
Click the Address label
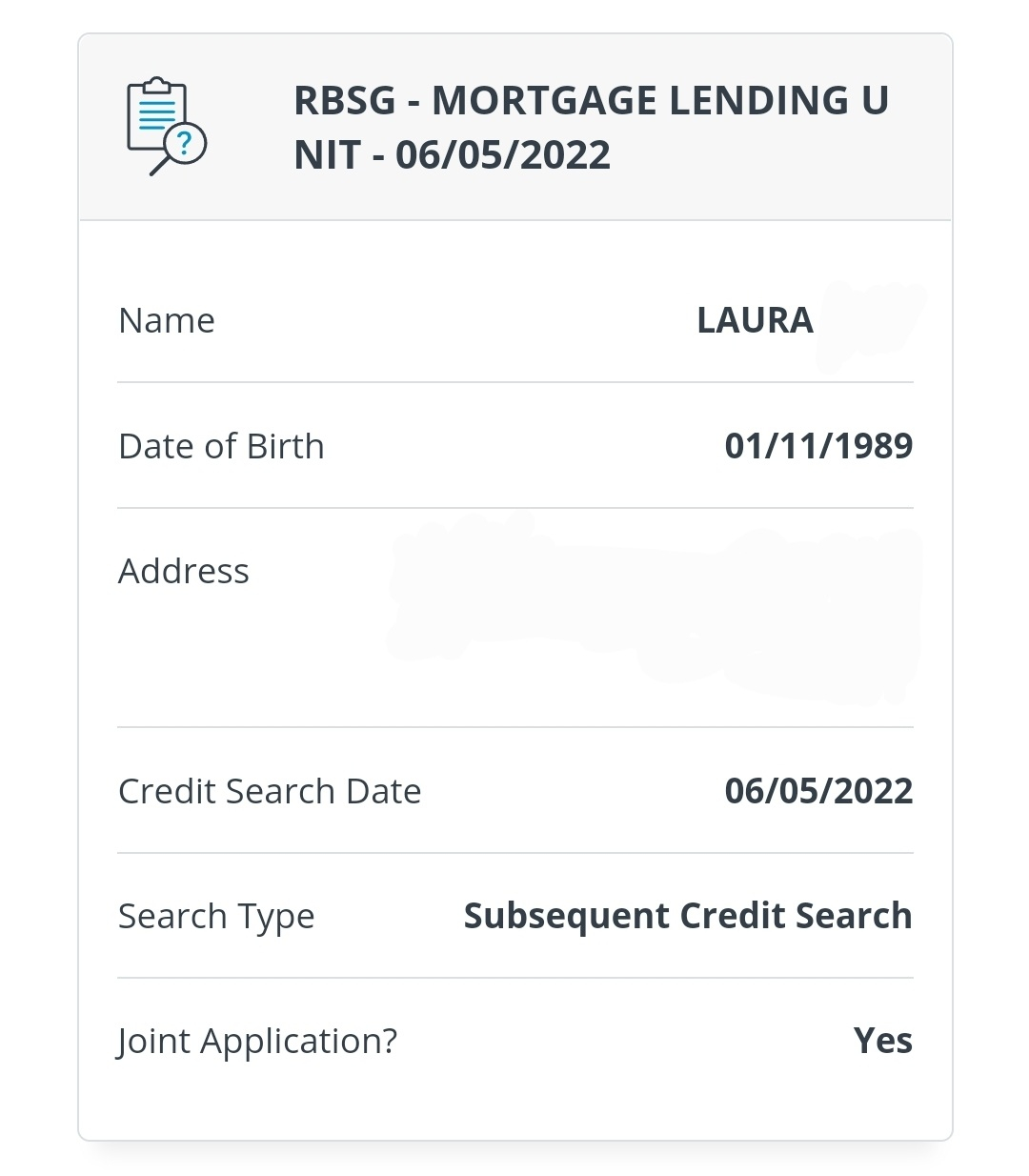coord(184,571)
